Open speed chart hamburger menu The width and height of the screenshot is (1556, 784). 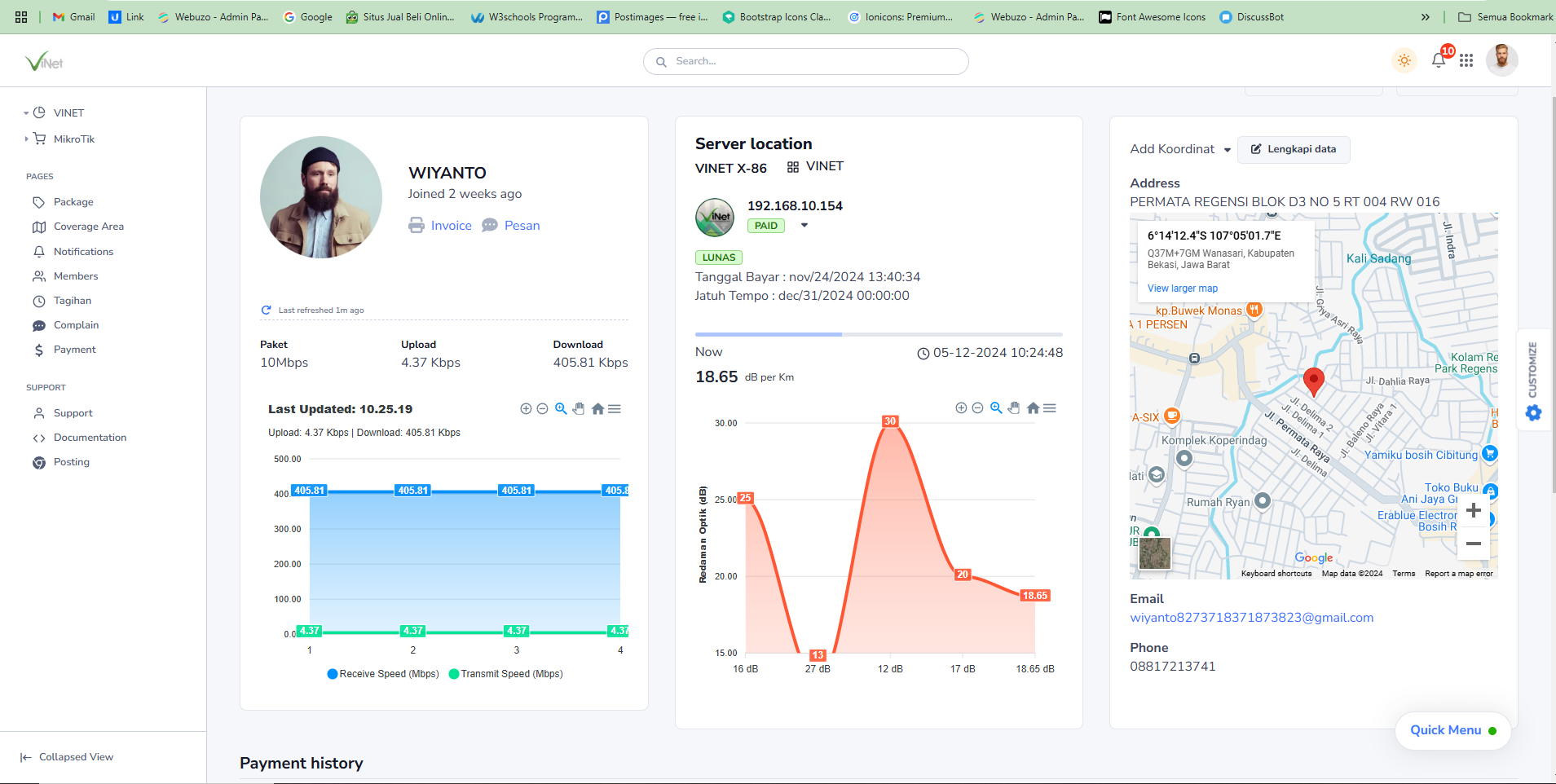[615, 409]
